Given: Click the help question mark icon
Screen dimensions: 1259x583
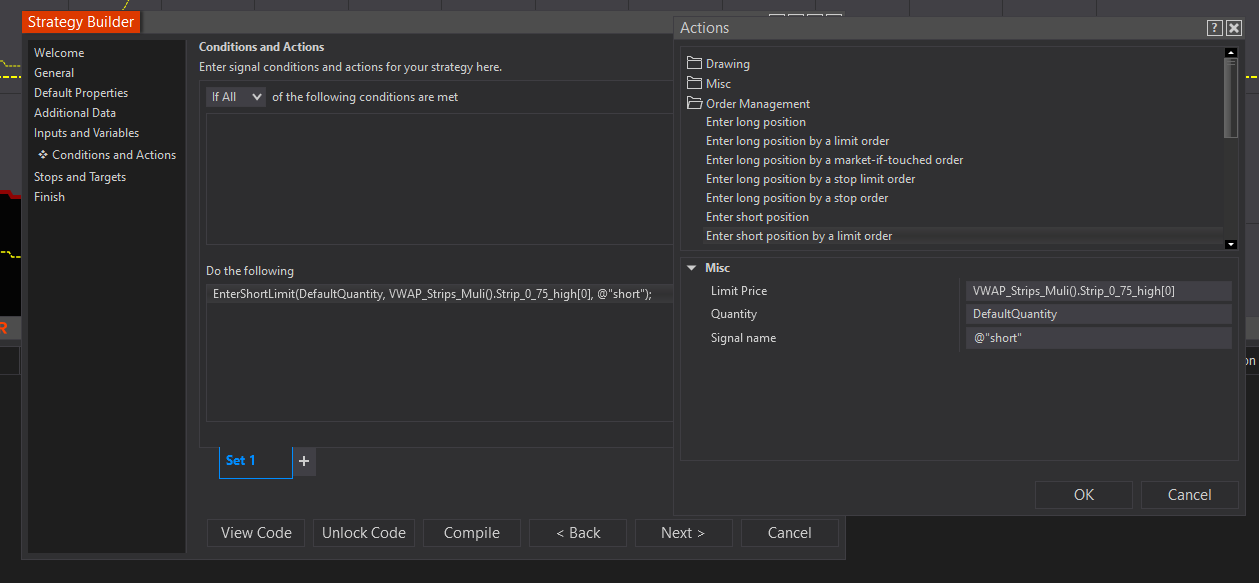Looking at the screenshot, I should (x=1215, y=28).
